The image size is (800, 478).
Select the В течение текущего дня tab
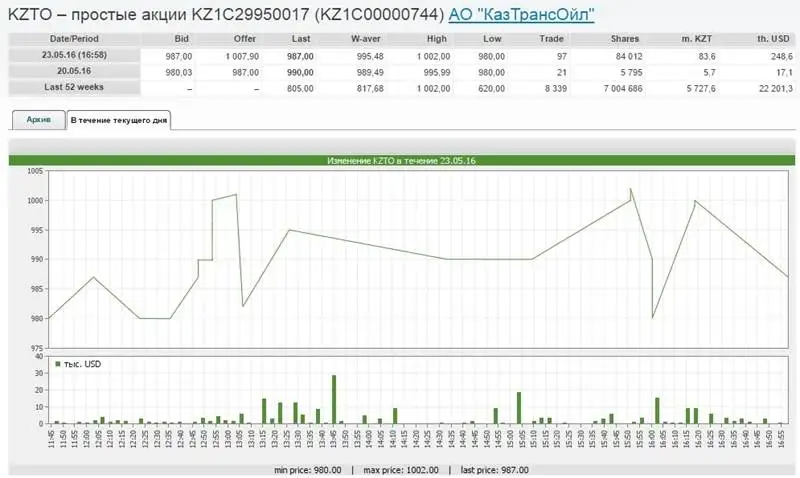click(118, 120)
